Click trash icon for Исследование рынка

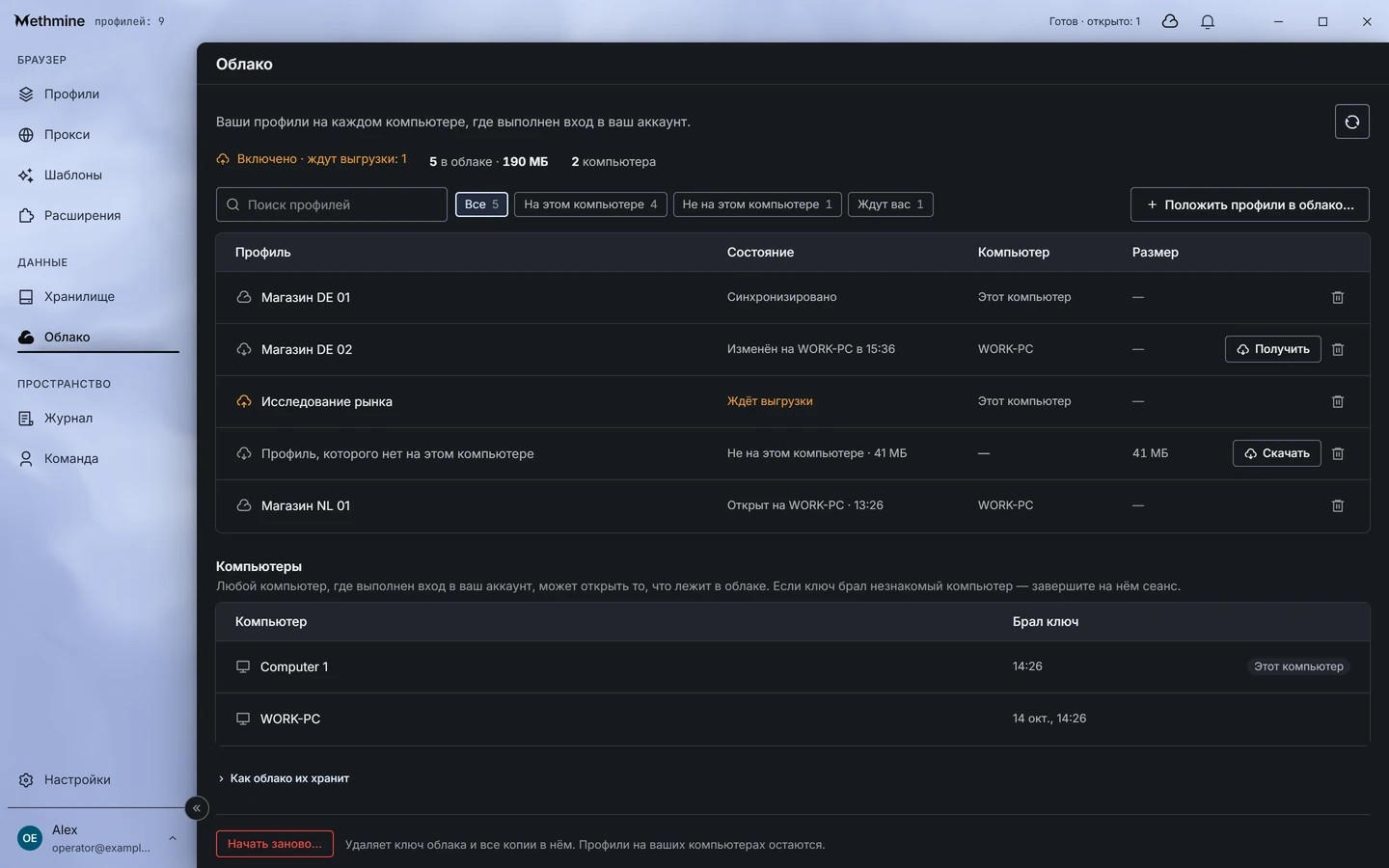[1338, 401]
